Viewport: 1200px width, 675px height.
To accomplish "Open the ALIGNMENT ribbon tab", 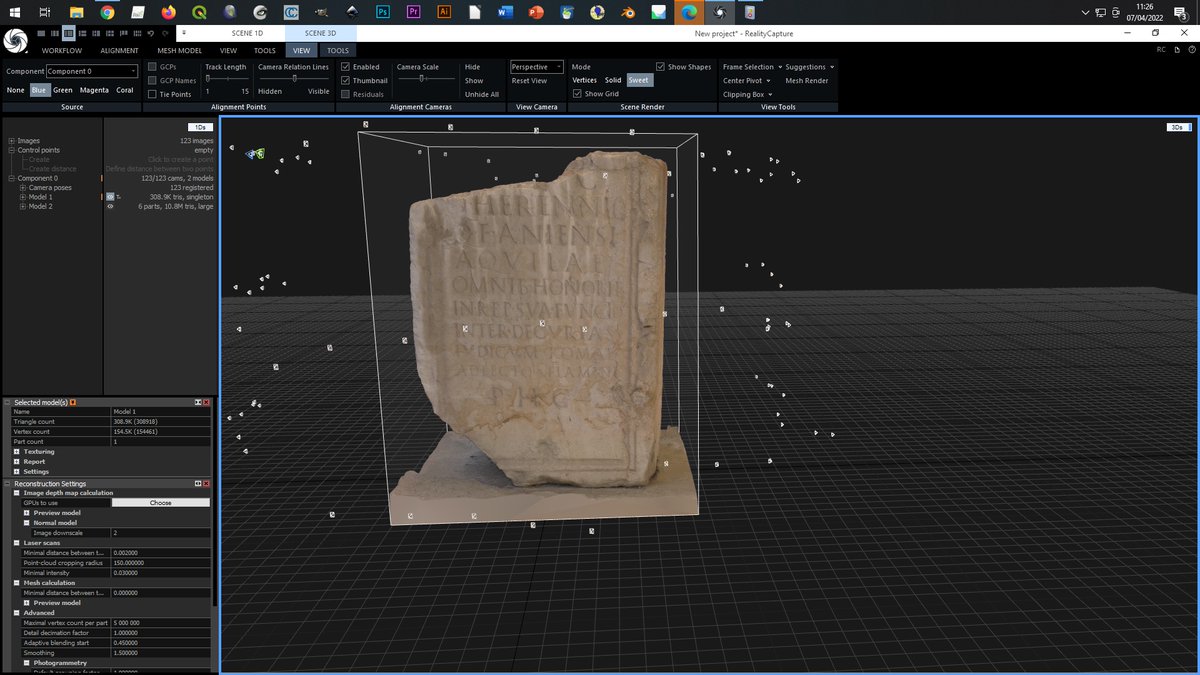I will click(119, 50).
